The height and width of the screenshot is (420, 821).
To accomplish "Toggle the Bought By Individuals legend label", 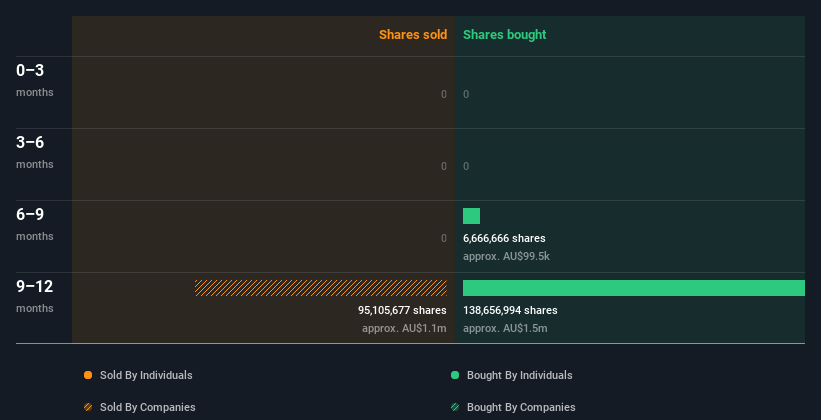I will (519, 375).
